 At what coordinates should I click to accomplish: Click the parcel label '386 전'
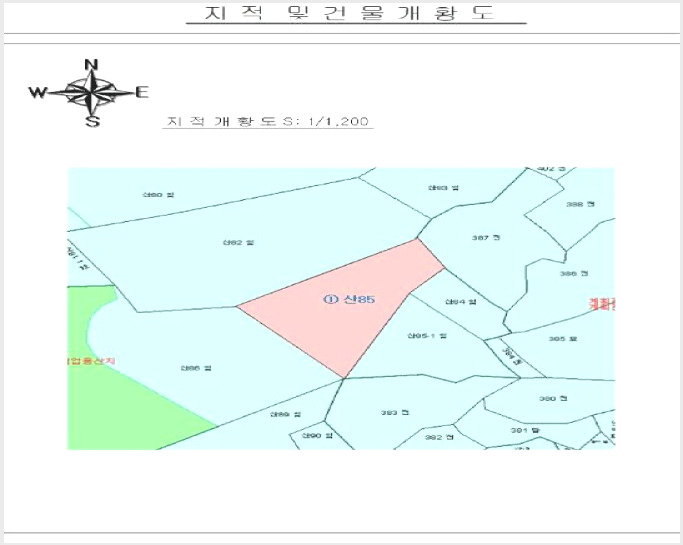(574, 274)
